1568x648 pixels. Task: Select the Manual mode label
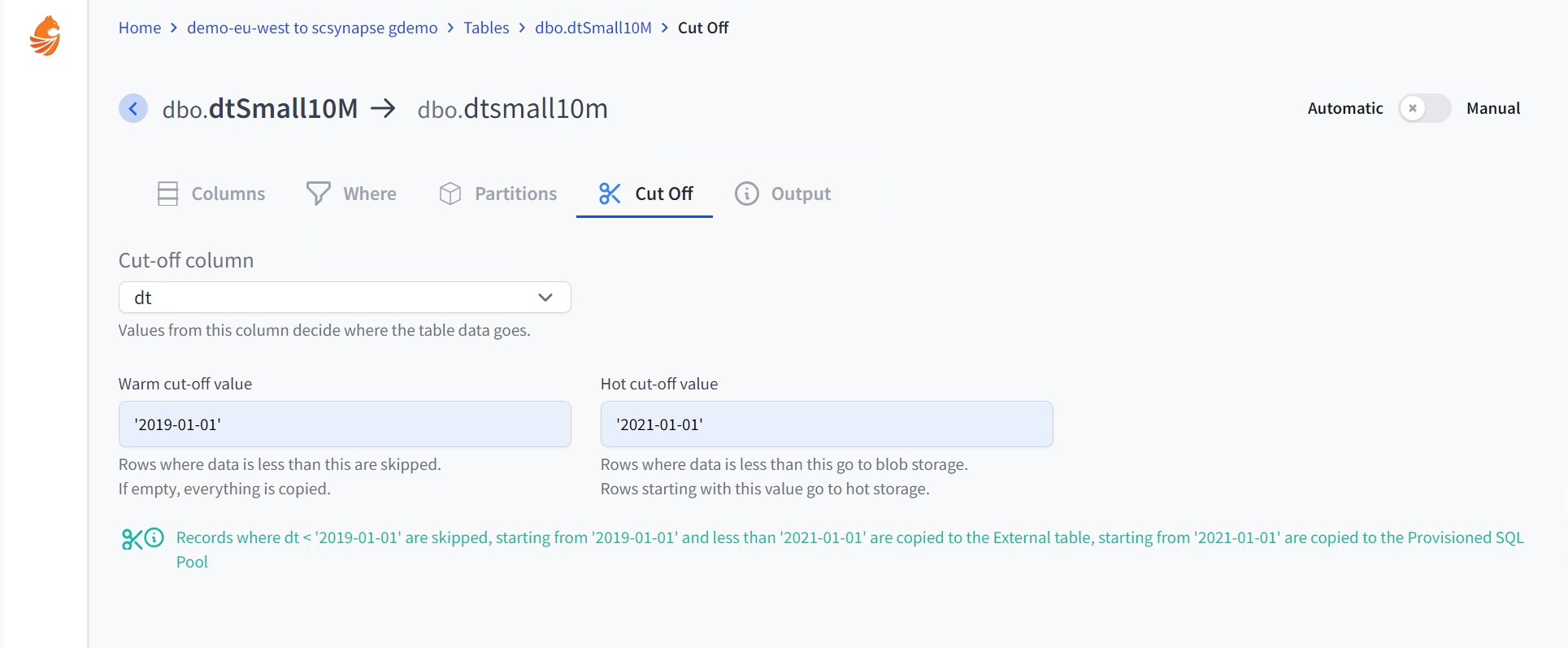point(1492,108)
